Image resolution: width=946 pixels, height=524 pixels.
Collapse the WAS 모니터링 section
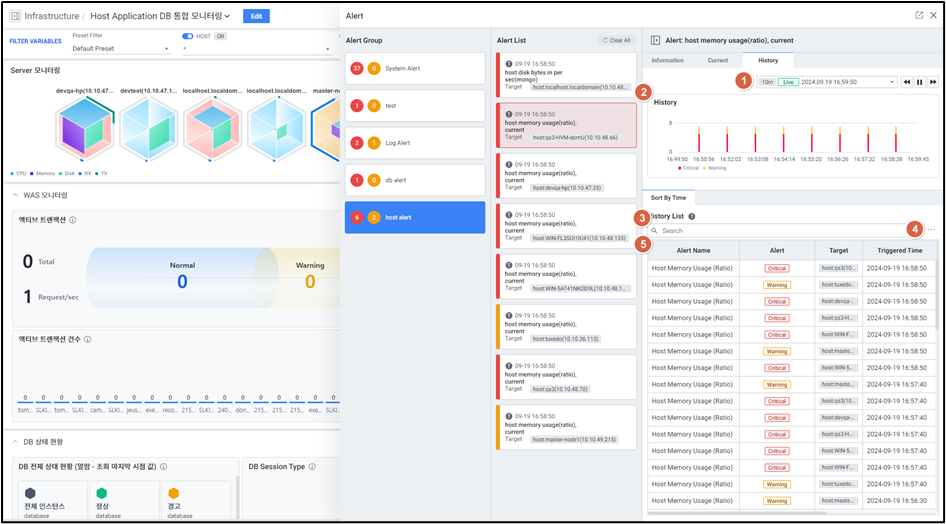pos(15,195)
